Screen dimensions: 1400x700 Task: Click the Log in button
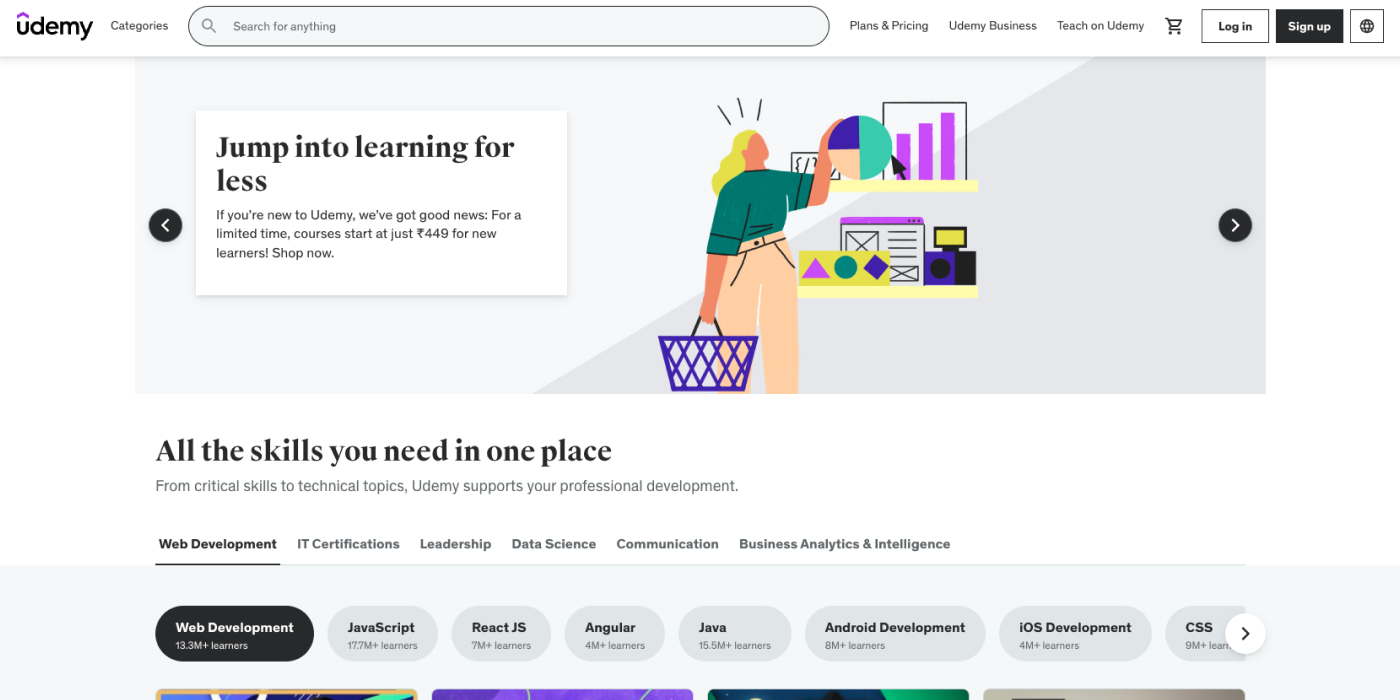tap(1235, 26)
